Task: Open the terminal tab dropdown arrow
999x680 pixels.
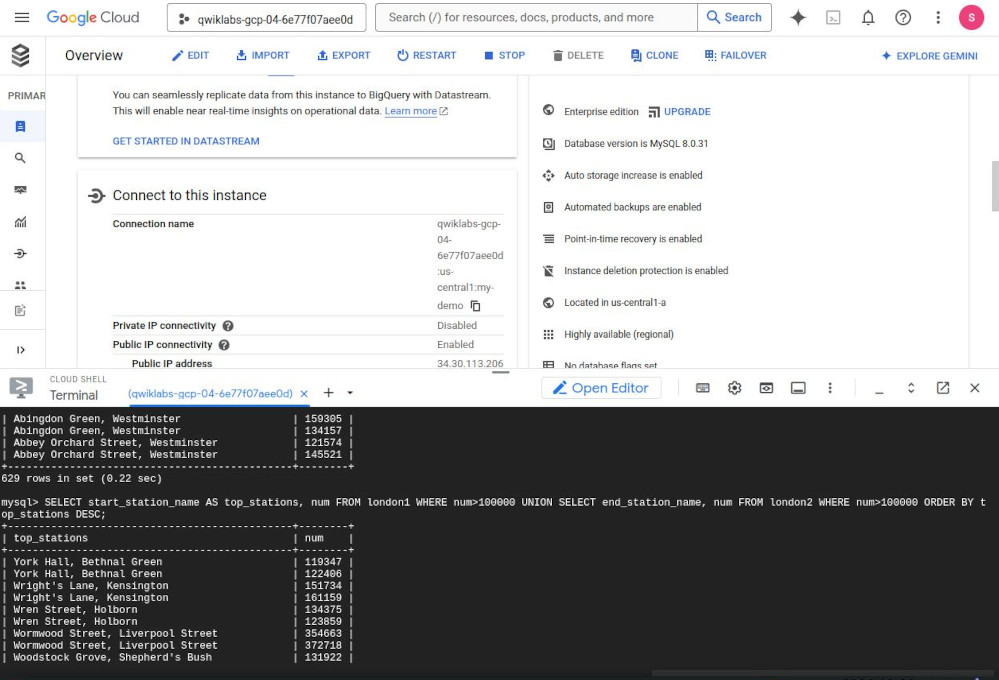Action: (350, 393)
